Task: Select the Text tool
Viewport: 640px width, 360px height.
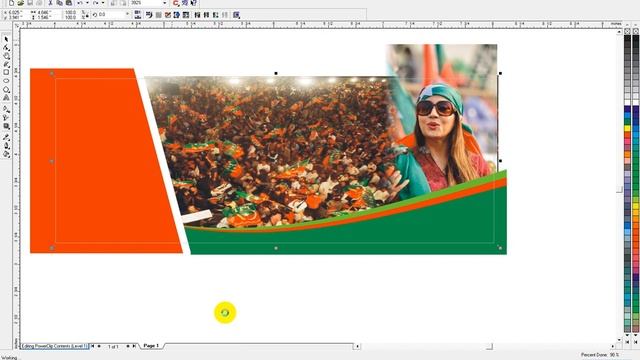Action: click(x=6, y=98)
